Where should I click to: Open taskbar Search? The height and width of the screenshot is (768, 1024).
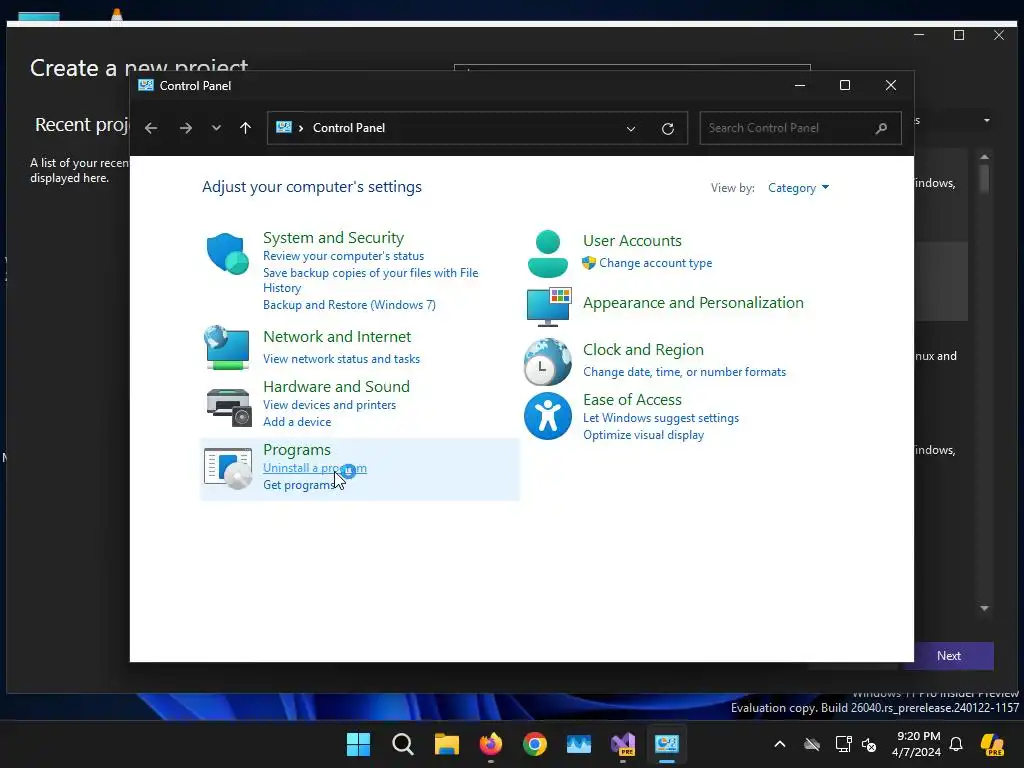(x=402, y=744)
